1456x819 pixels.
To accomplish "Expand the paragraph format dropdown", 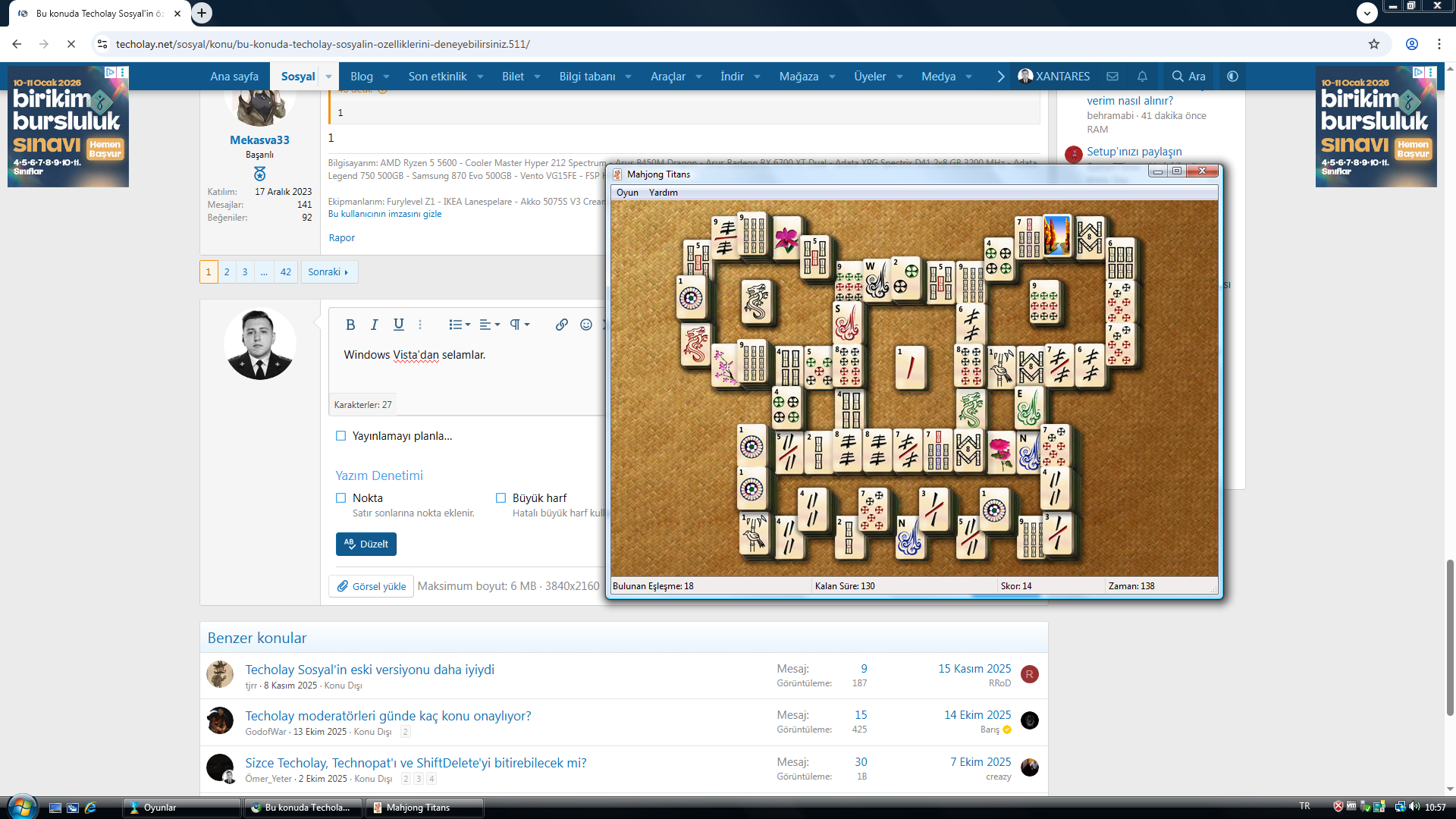I will tap(519, 325).
